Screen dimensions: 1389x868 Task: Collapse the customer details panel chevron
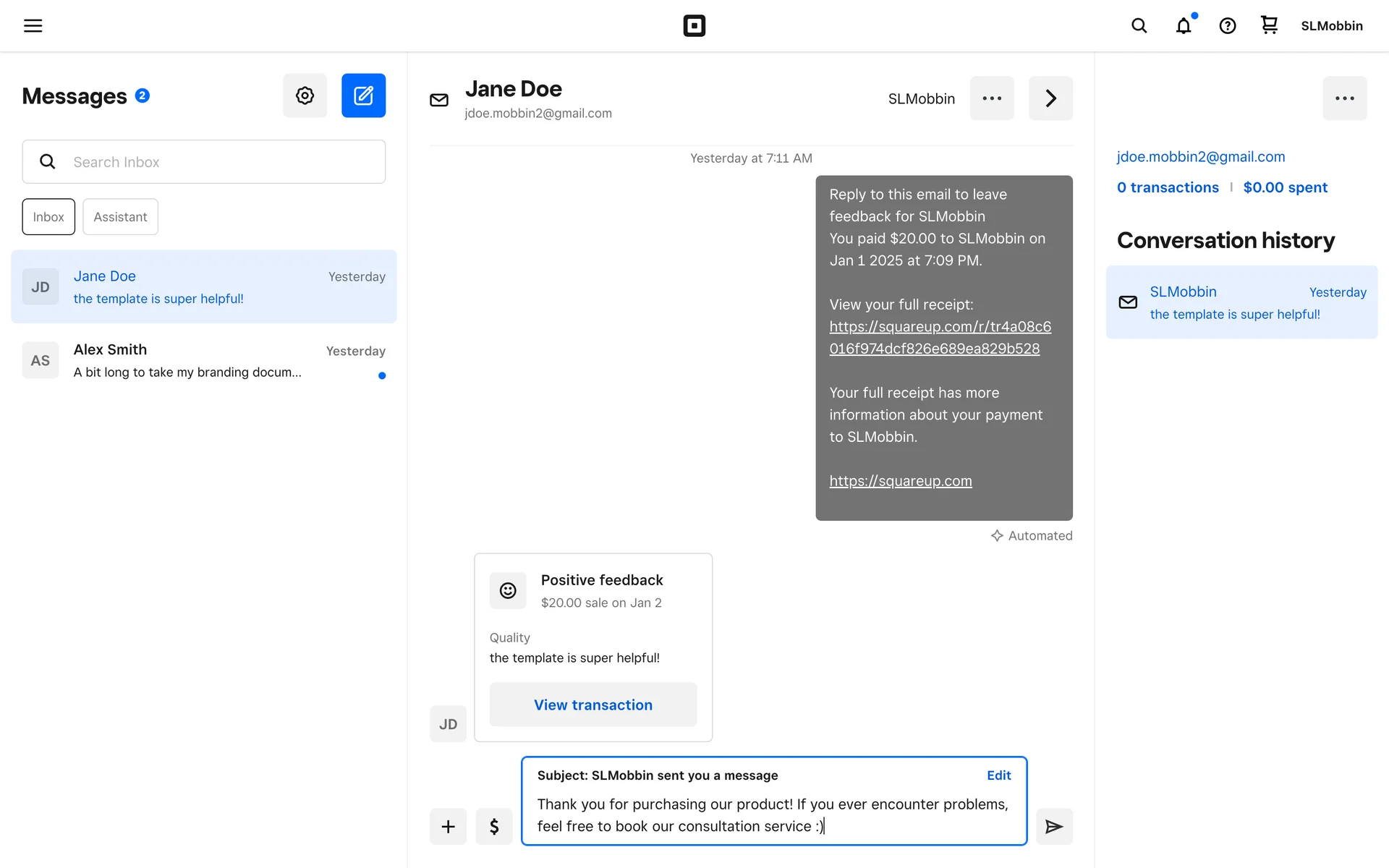(x=1050, y=98)
